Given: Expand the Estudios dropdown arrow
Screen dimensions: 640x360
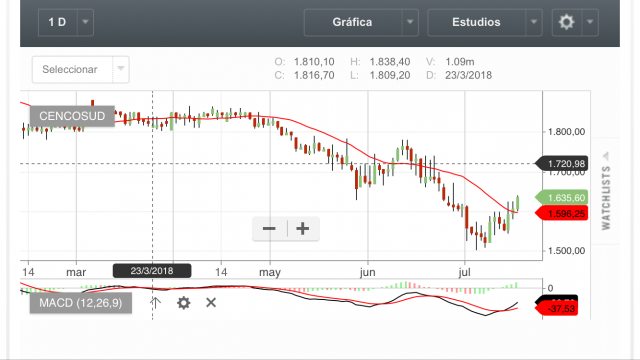Looking at the screenshot, I should coord(534,22).
